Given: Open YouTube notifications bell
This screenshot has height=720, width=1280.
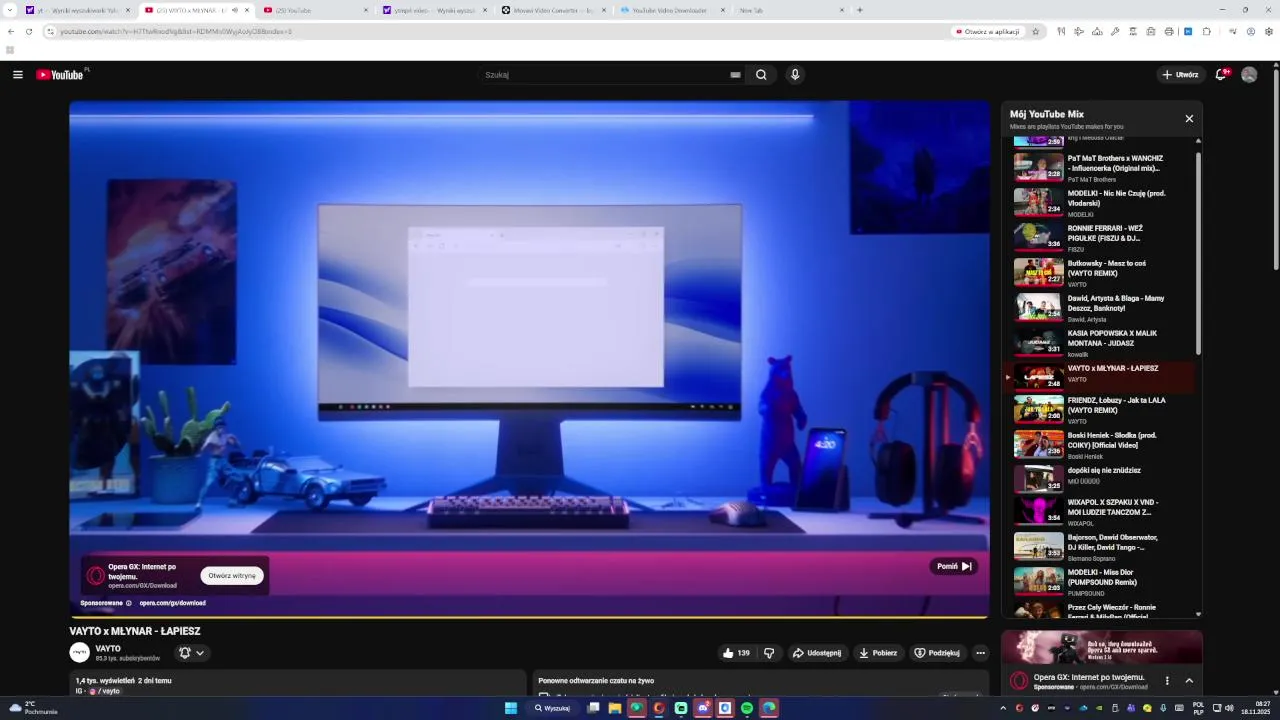Looking at the screenshot, I should (1222, 75).
